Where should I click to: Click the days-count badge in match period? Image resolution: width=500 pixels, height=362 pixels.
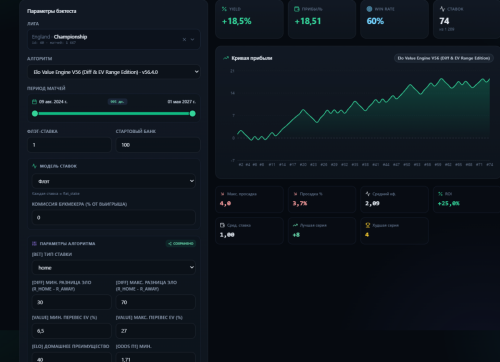117,102
